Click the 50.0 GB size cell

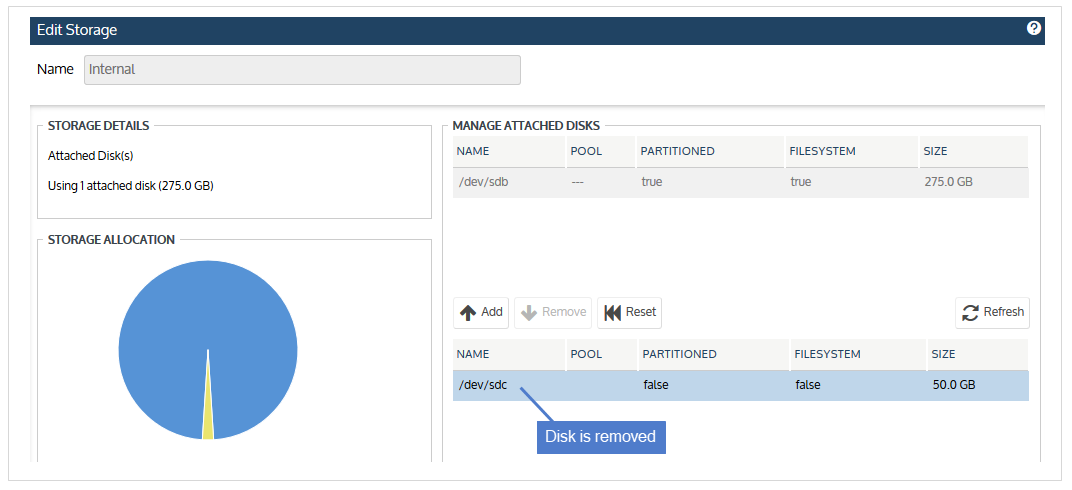pos(954,385)
